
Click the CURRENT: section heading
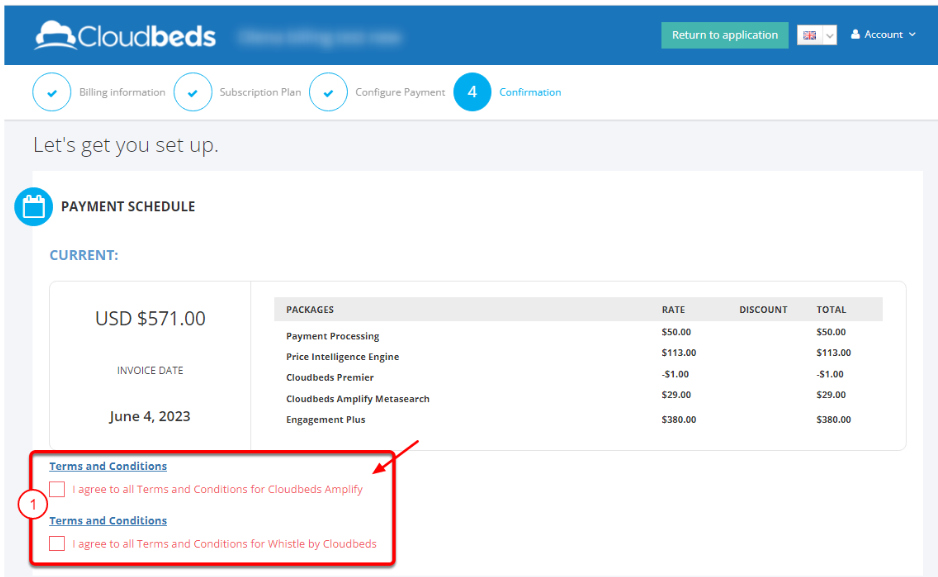[84, 255]
